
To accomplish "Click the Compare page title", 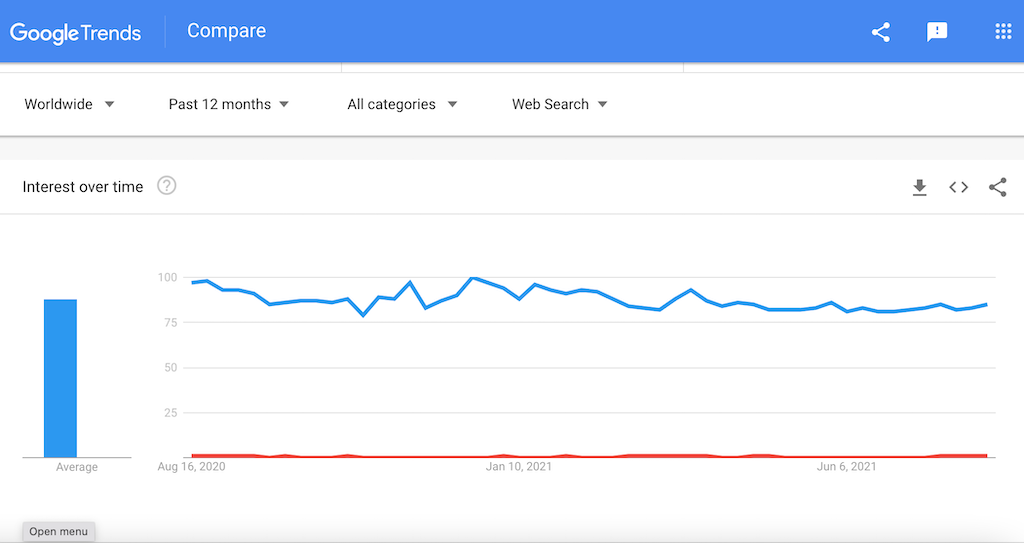I will [227, 31].
